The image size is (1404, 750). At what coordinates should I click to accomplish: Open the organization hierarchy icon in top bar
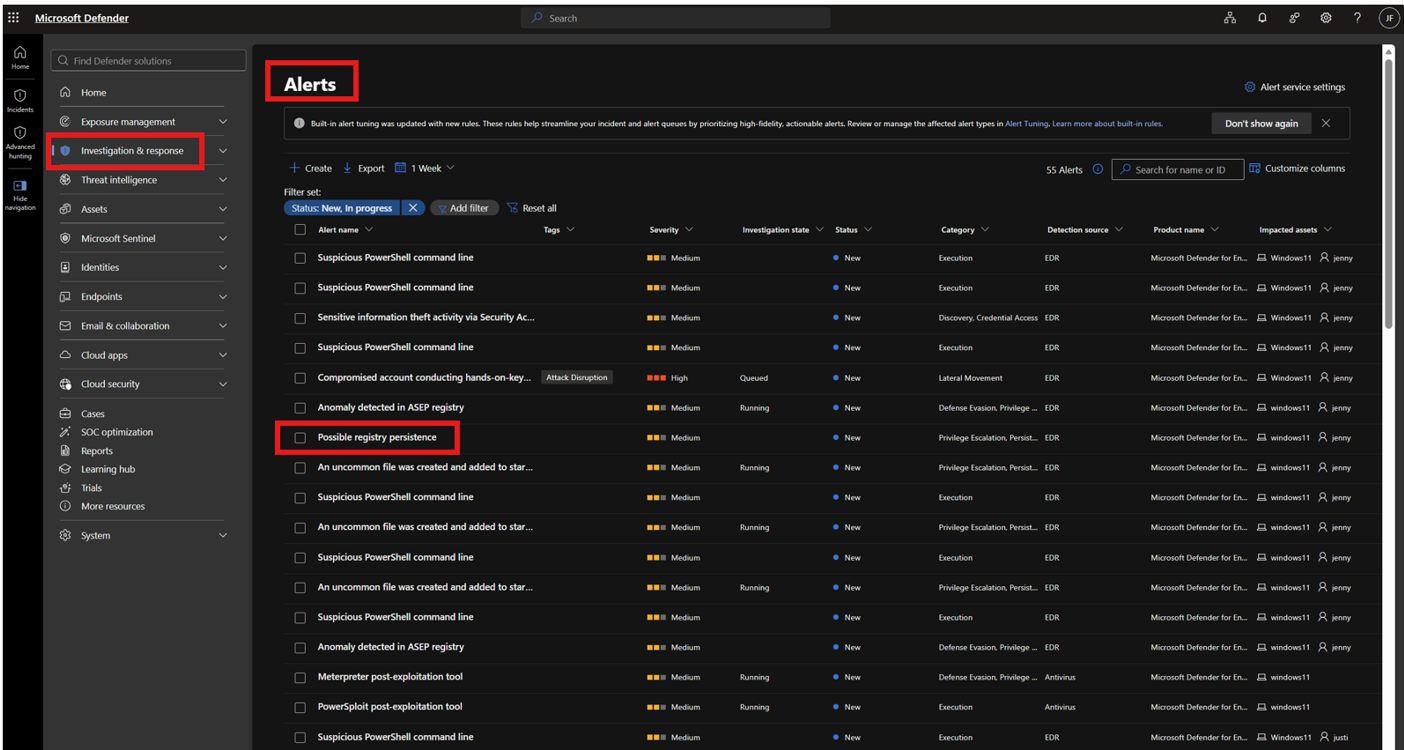[x=1230, y=18]
